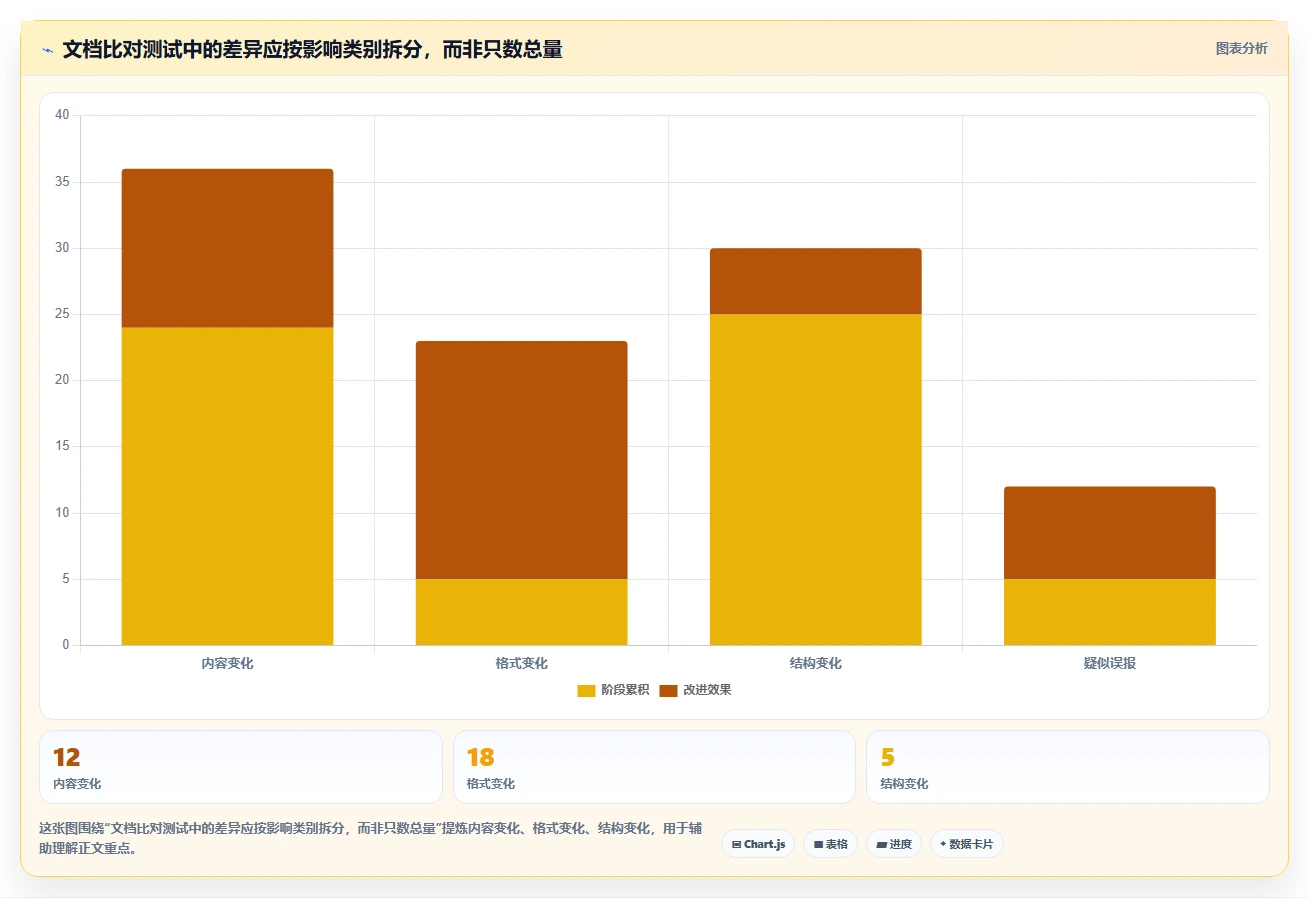
Task: Click the brown bar segment for 内容变化
Action: [227, 248]
